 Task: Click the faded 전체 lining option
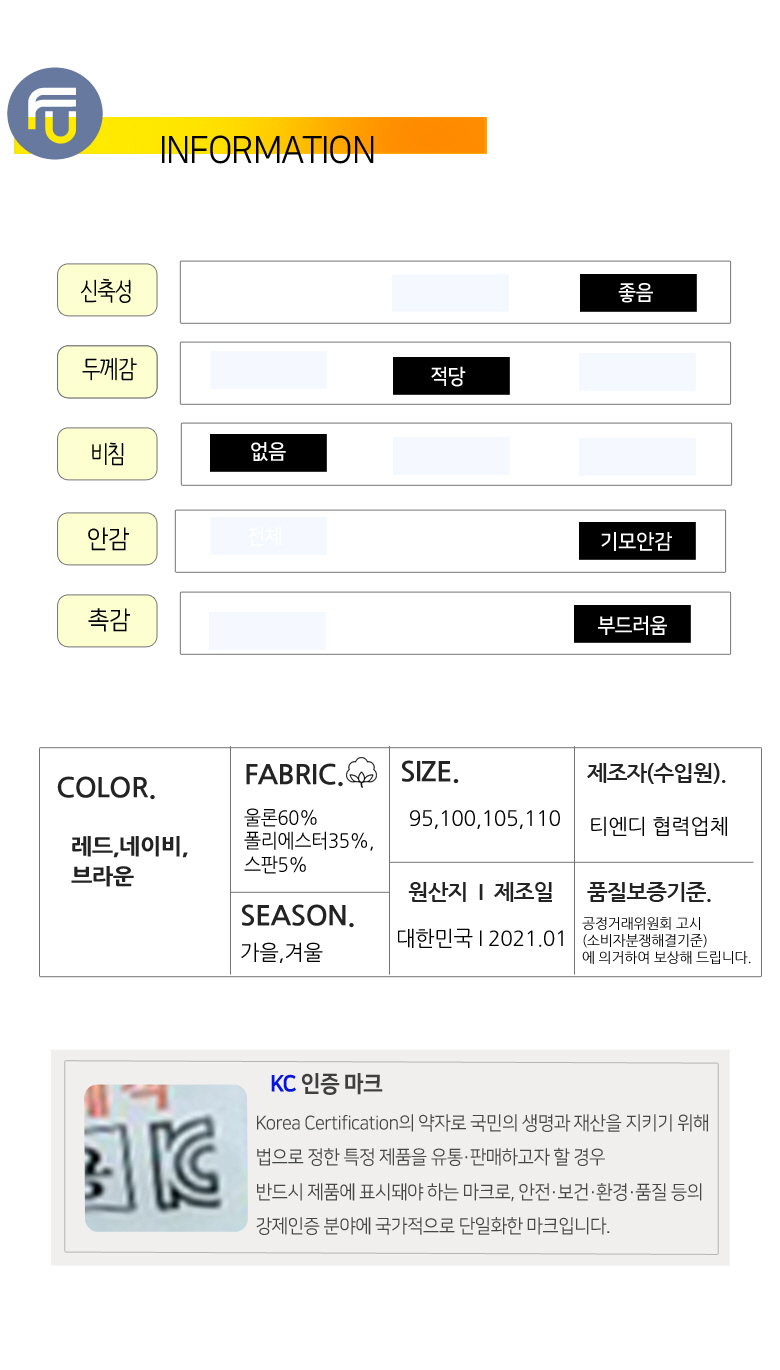tap(267, 536)
